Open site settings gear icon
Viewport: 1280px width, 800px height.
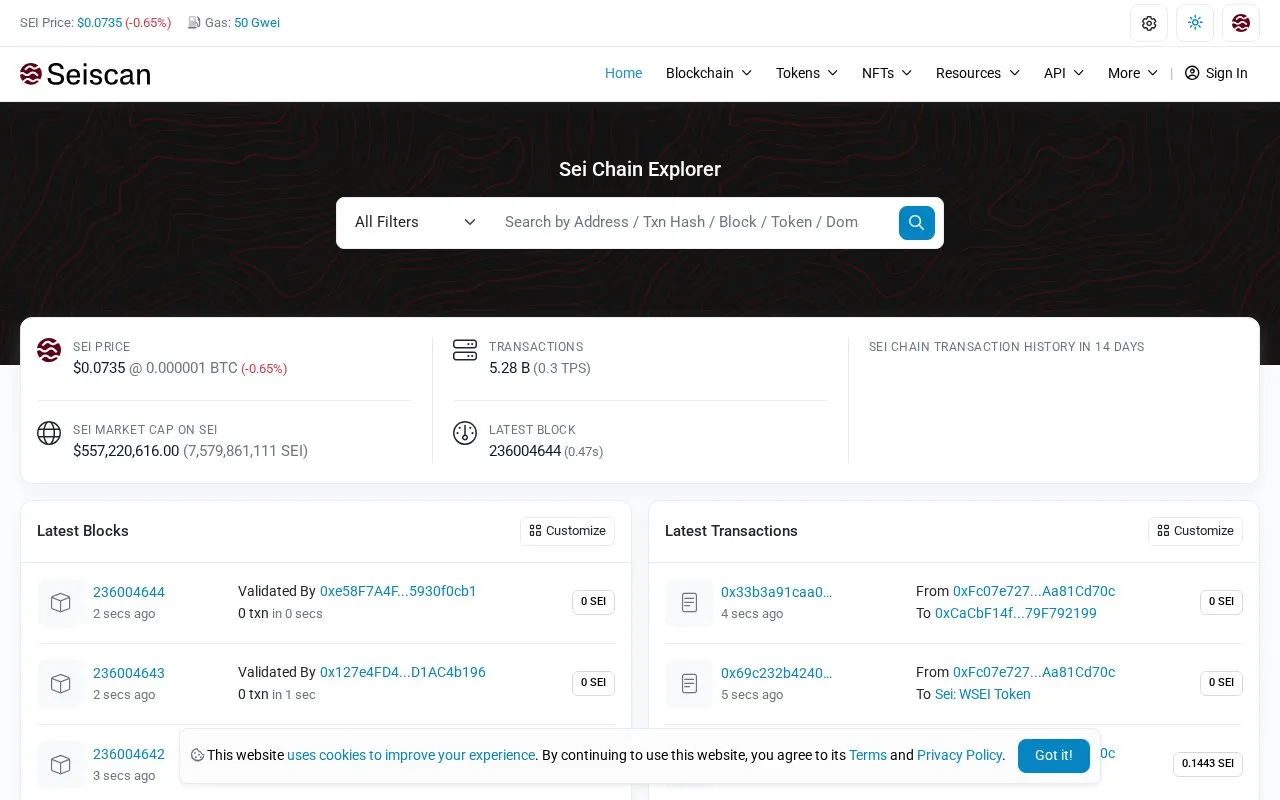[x=1149, y=23]
